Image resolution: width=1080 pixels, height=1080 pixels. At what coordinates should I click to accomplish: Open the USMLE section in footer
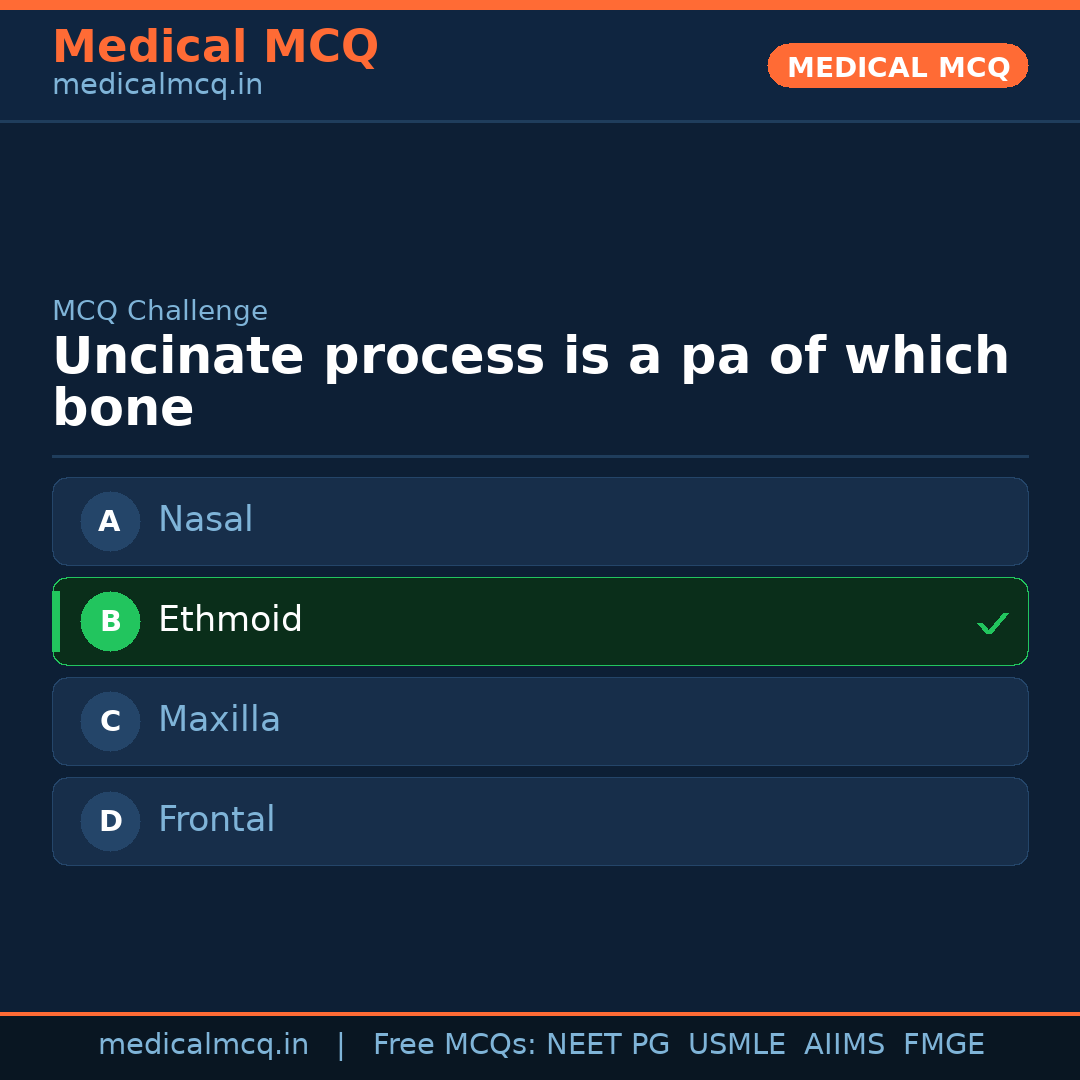pyautogui.click(x=737, y=1043)
